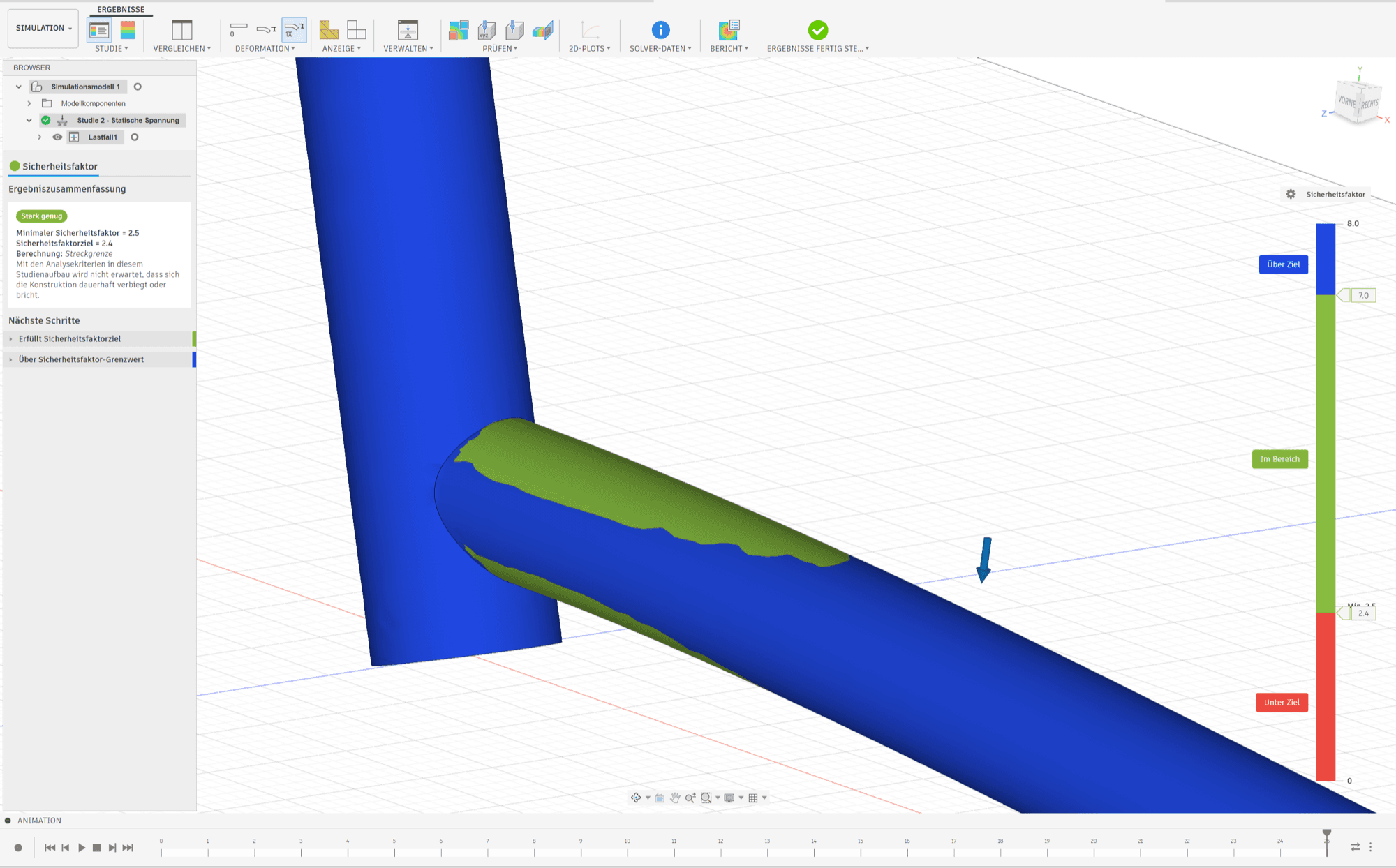Click the green Ergebnisse fertigstellen checkmark
This screenshot has width=1396, height=868.
point(818,30)
